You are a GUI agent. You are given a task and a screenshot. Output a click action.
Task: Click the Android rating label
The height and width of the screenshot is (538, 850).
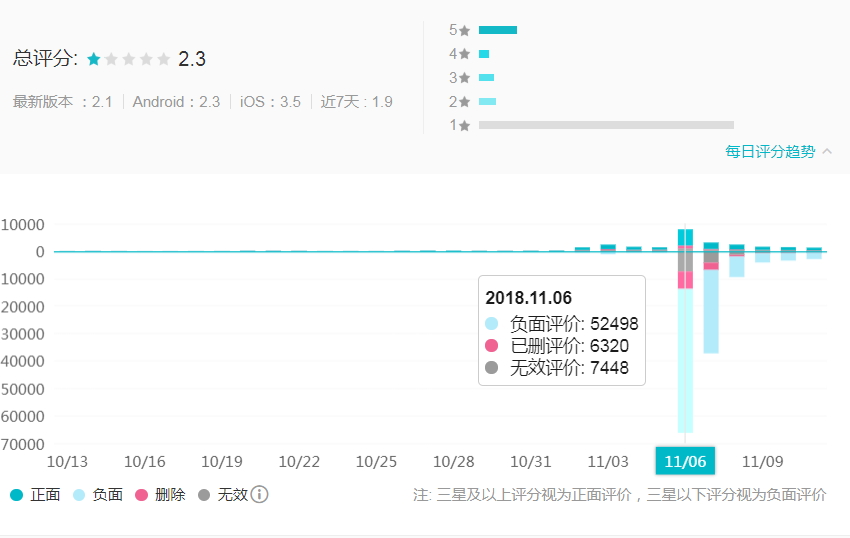pyautogui.click(x=176, y=102)
